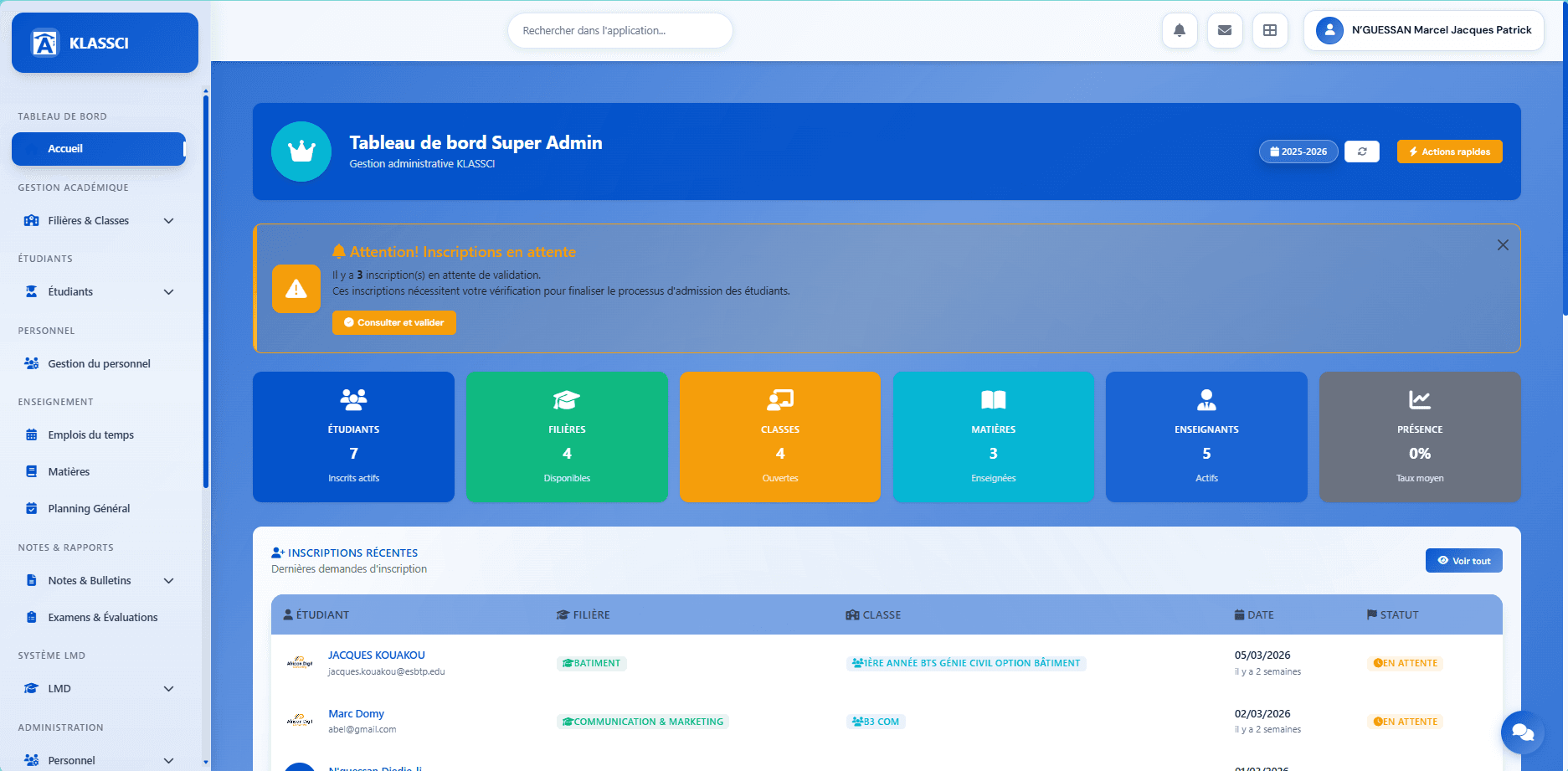Viewport: 1568px width, 771px height.
Task: Open the floating chat bubble
Action: pos(1523,732)
